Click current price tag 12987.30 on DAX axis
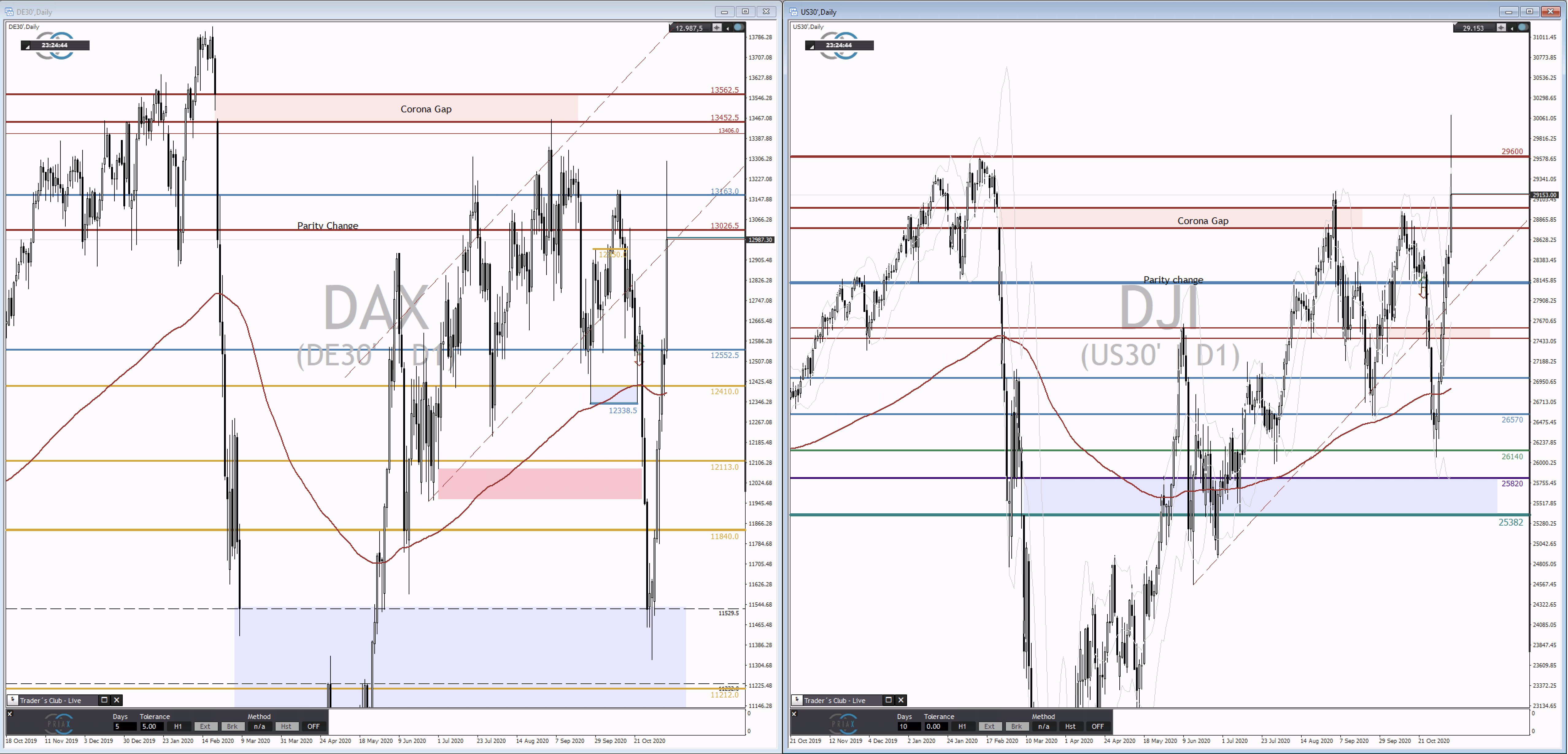The width and height of the screenshot is (1568, 754). [760, 240]
